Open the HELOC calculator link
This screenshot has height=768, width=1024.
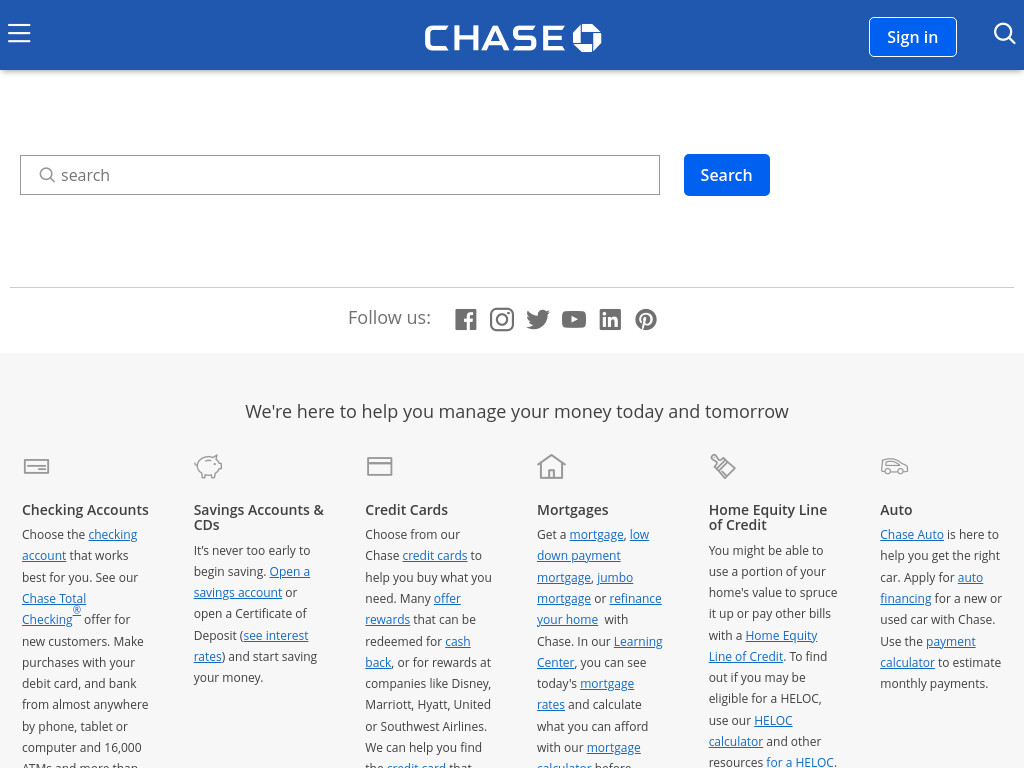tap(750, 731)
